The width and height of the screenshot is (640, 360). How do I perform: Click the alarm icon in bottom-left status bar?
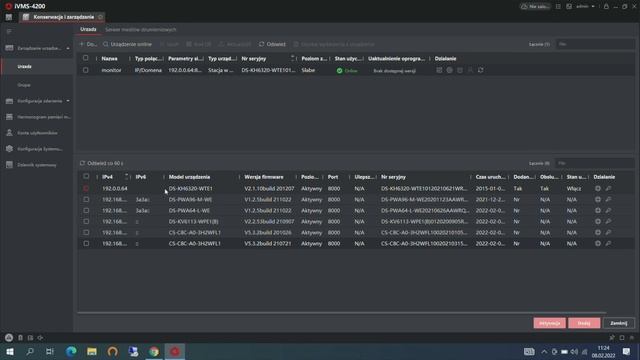9,338
